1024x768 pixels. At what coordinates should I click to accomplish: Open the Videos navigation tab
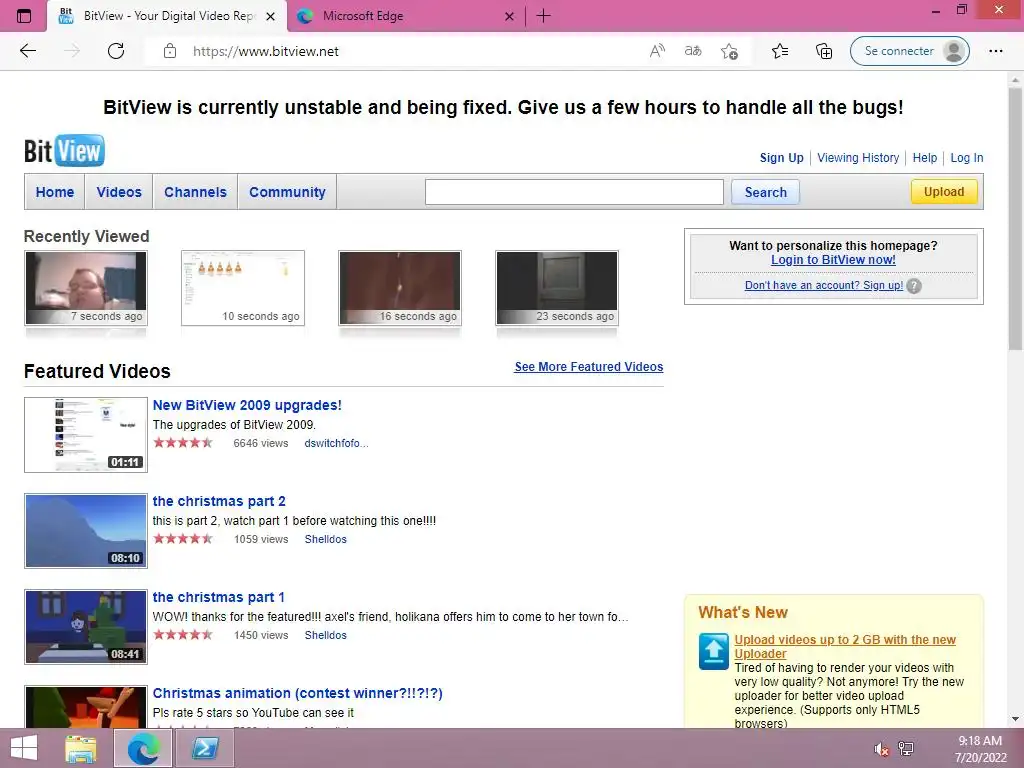click(119, 192)
